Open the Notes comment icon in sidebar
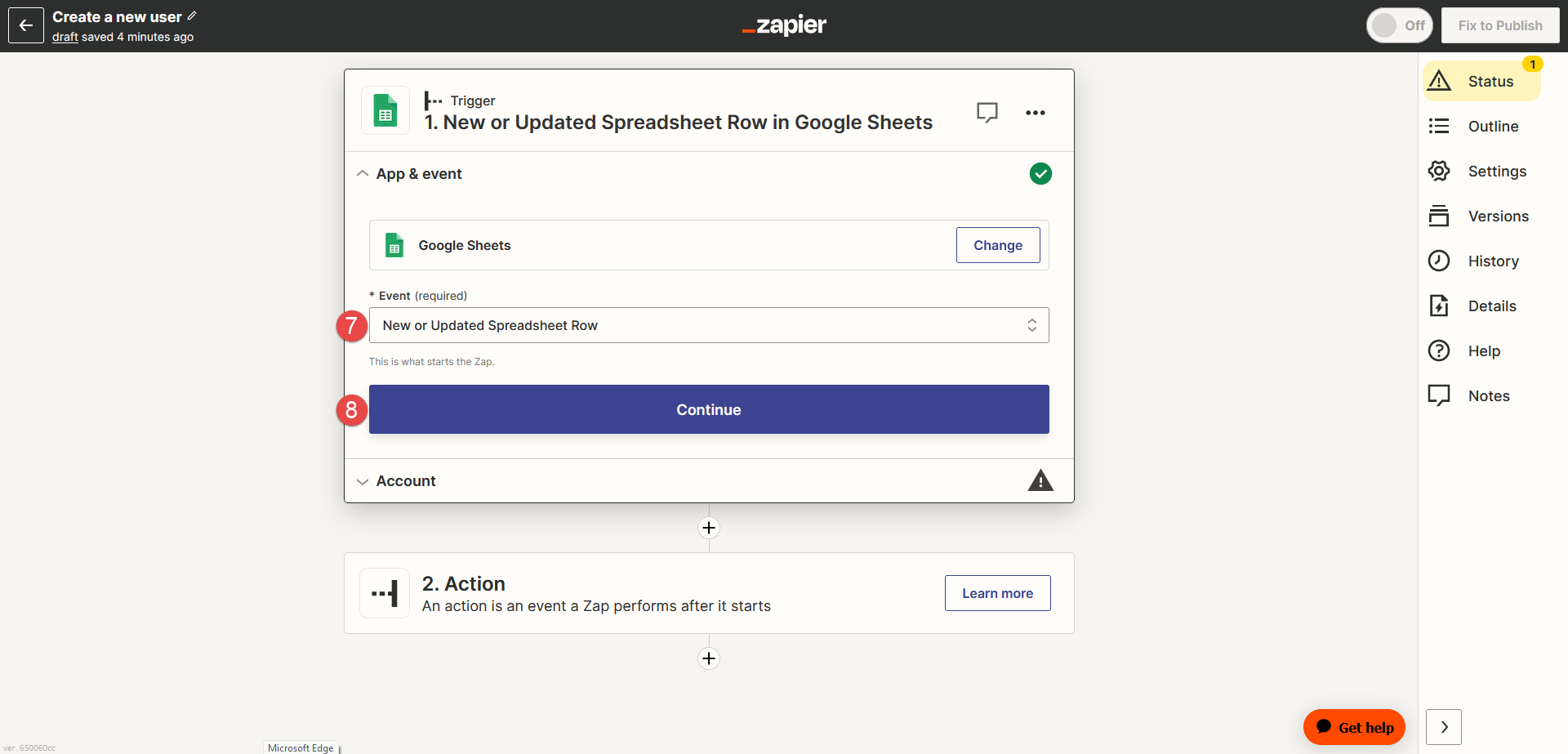Image resolution: width=1568 pixels, height=754 pixels. (x=1439, y=395)
